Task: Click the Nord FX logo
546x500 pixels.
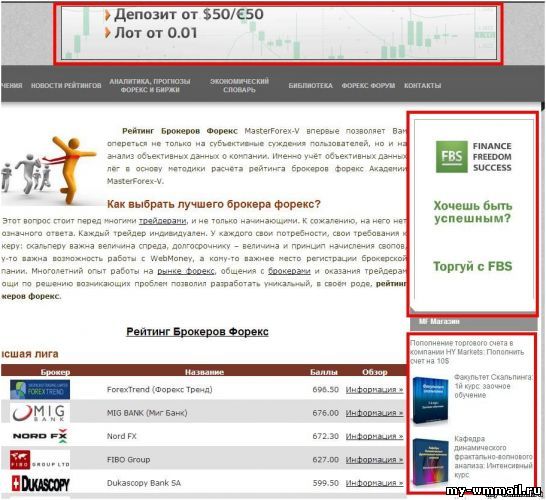Action: pyautogui.click(x=40, y=436)
